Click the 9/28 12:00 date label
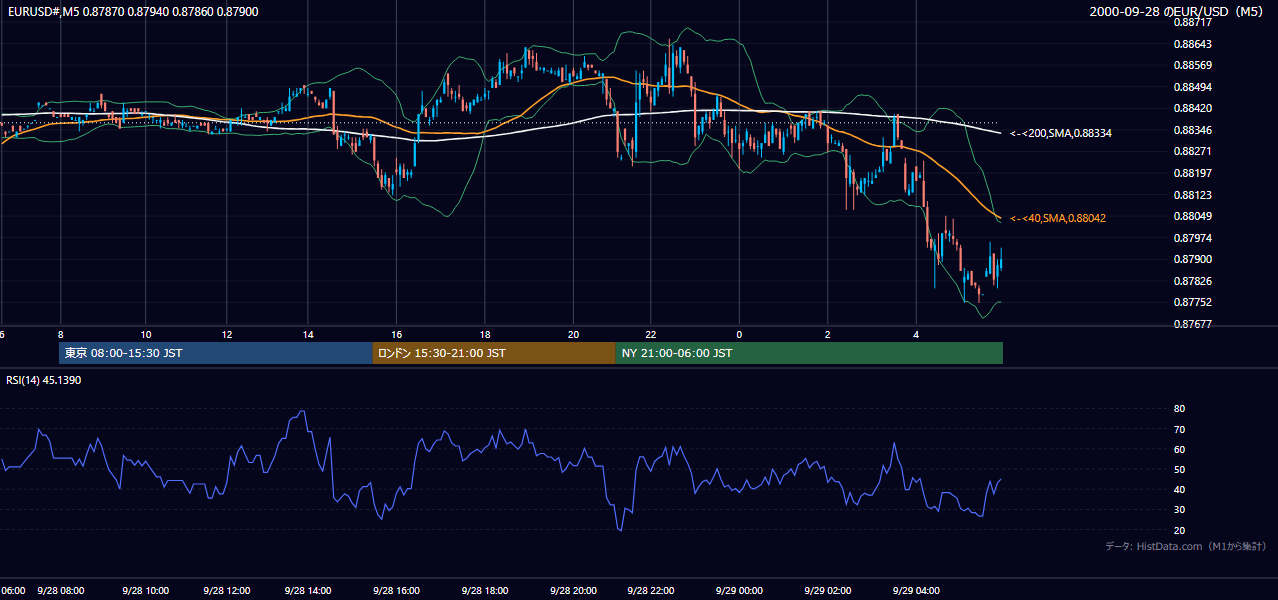Screen dimensions: 1278x600 click(226, 591)
